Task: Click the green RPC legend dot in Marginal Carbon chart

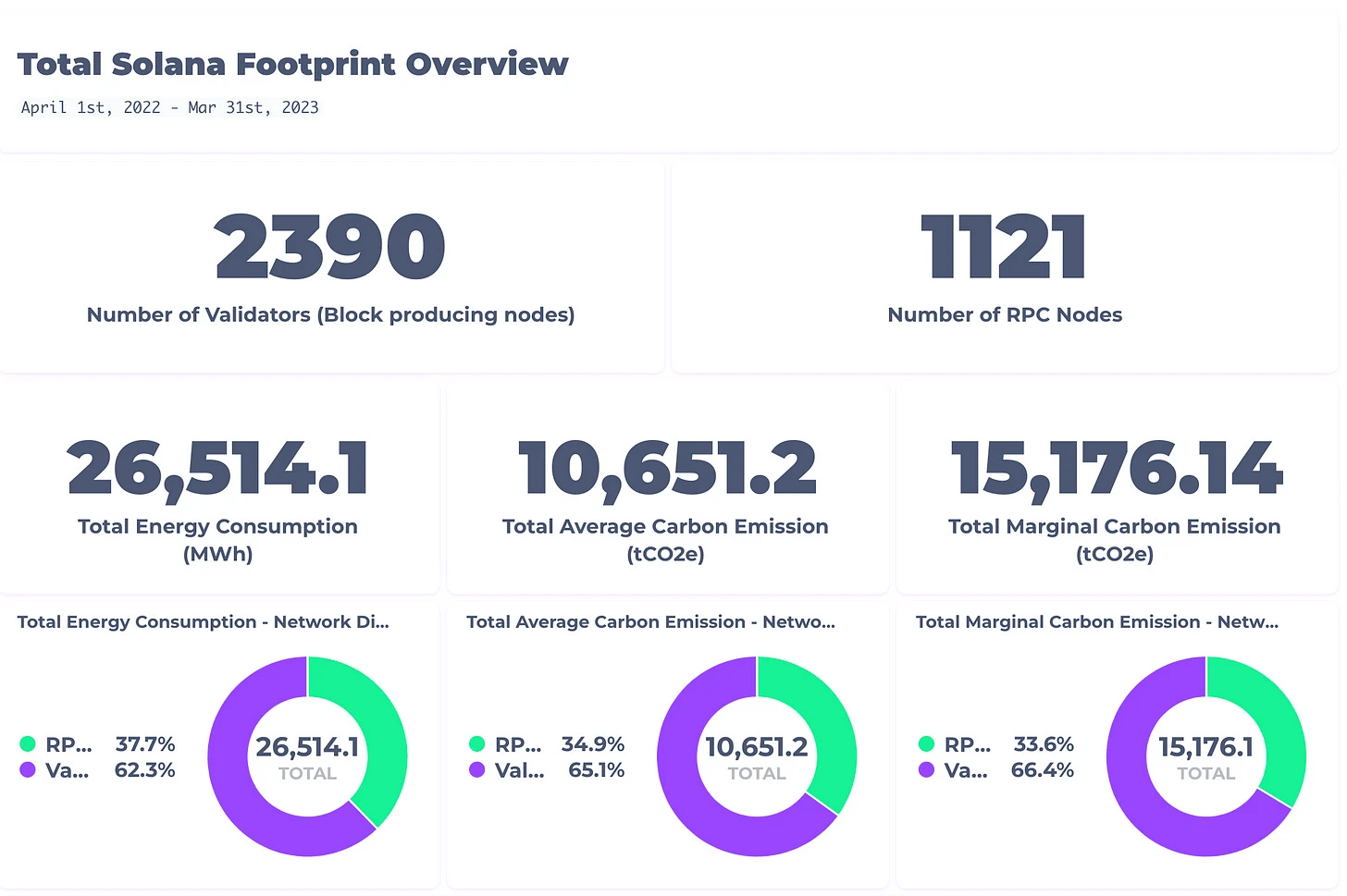Action: (x=926, y=743)
